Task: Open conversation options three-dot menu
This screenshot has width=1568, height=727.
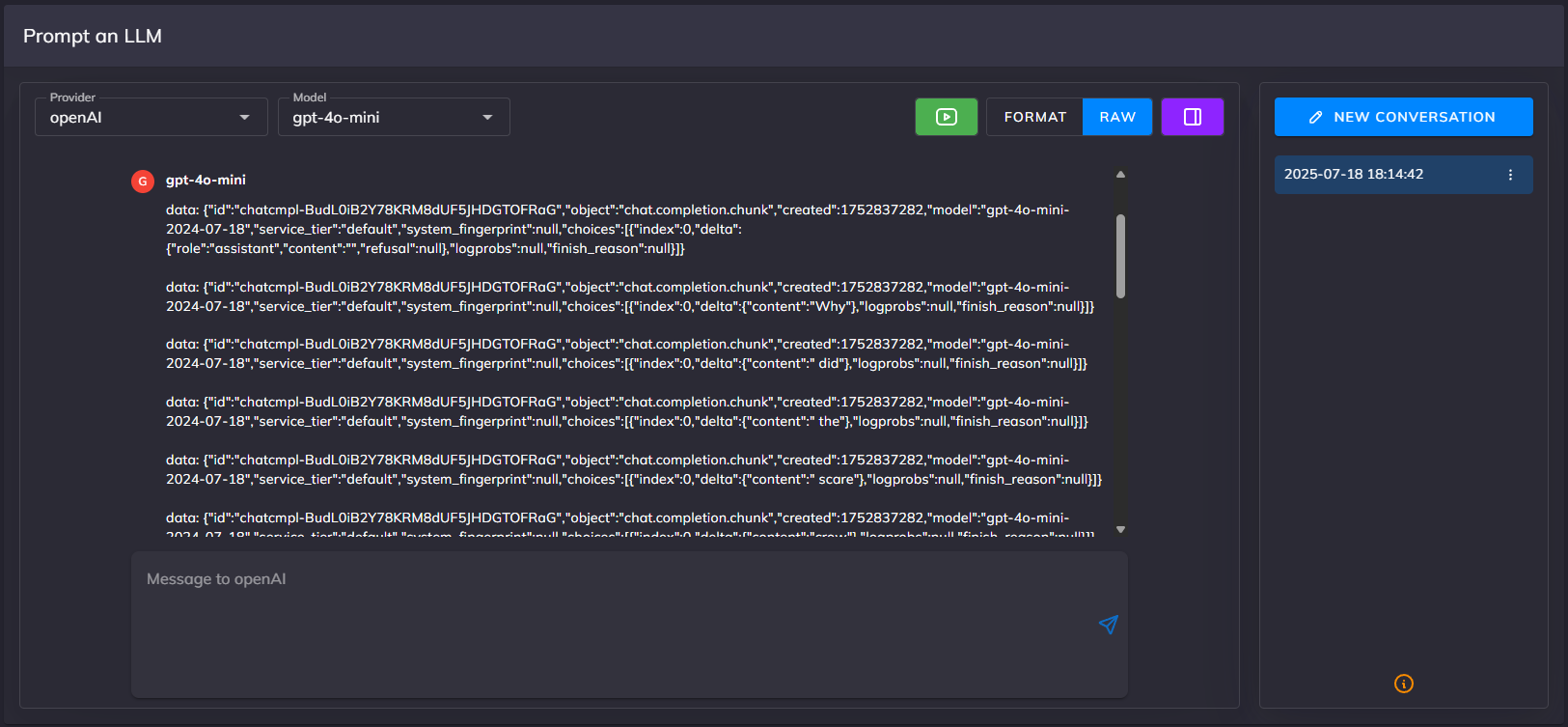Action: pyautogui.click(x=1510, y=175)
